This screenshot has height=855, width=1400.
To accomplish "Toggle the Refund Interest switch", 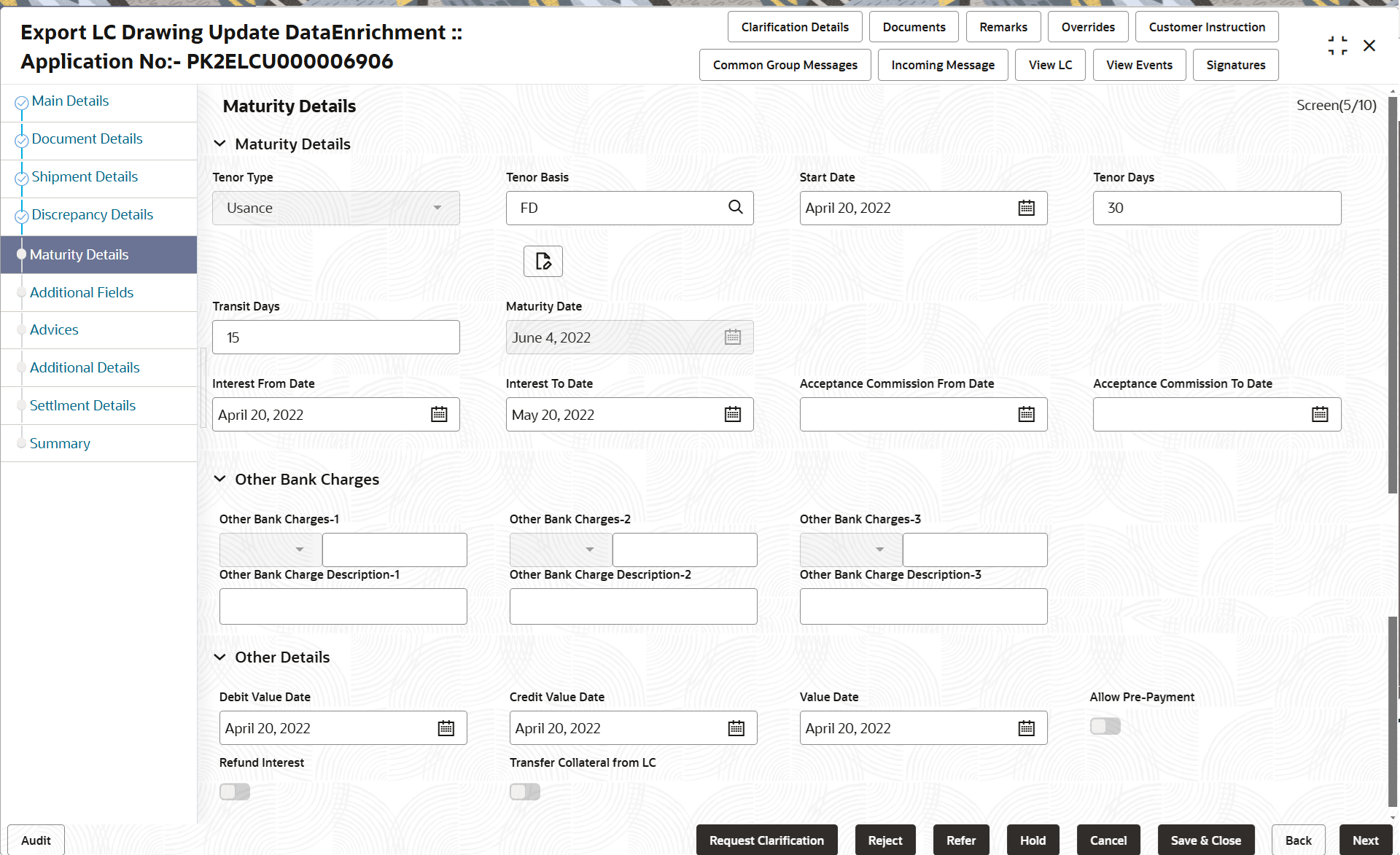I will pyautogui.click(x=235, y=792).
